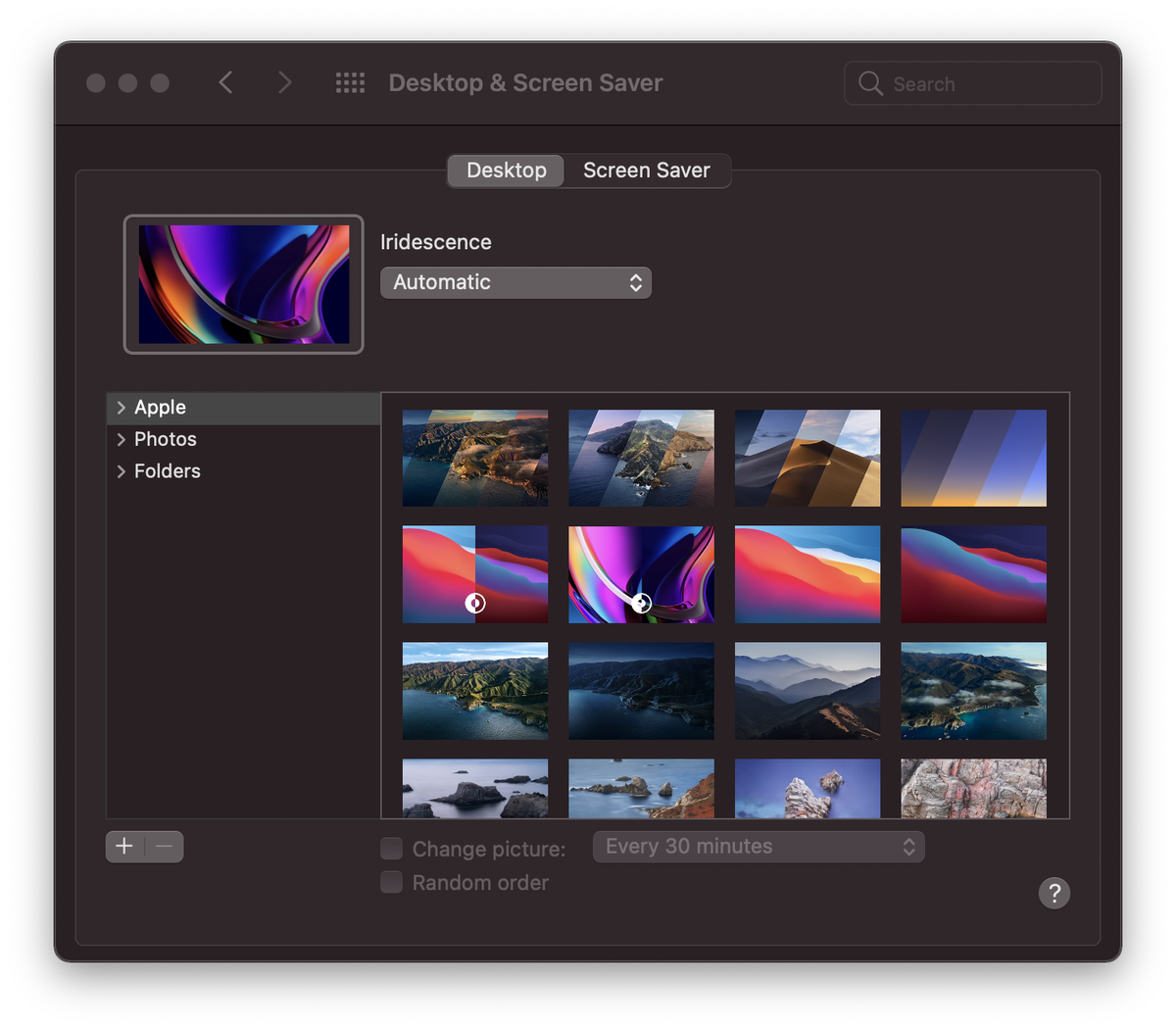Go back with the left arrow
This screenshot has width=1176, height=1029.
click(225, 82)
